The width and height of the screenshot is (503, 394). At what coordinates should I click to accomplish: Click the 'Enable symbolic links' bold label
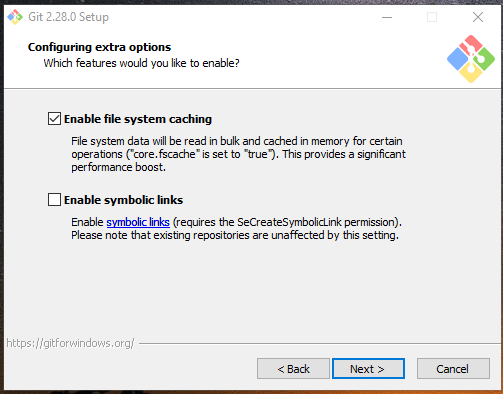[124, 200]
